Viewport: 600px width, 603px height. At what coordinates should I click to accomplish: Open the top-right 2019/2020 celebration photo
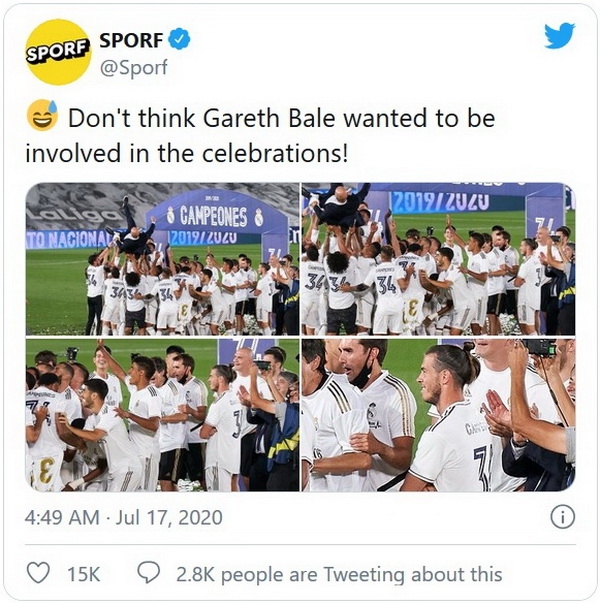438,259
